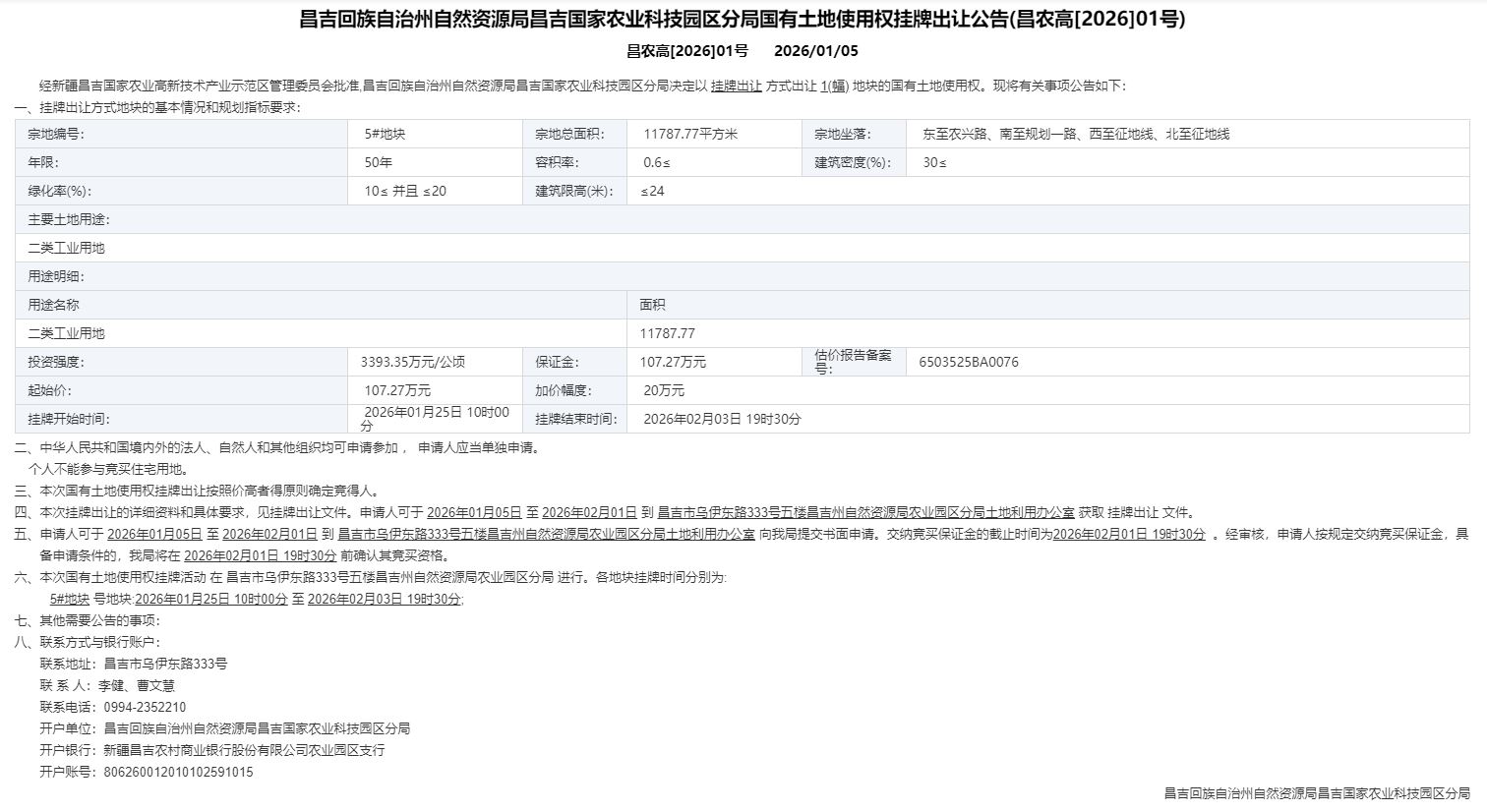Select the bid increment value "20万元"

click(665, 390)
